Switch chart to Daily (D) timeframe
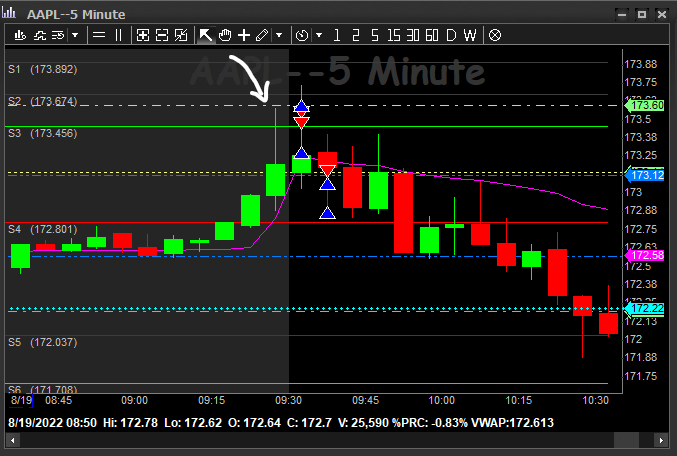Image resolution: width=677 pixels, height=456 pixels. 451,35
